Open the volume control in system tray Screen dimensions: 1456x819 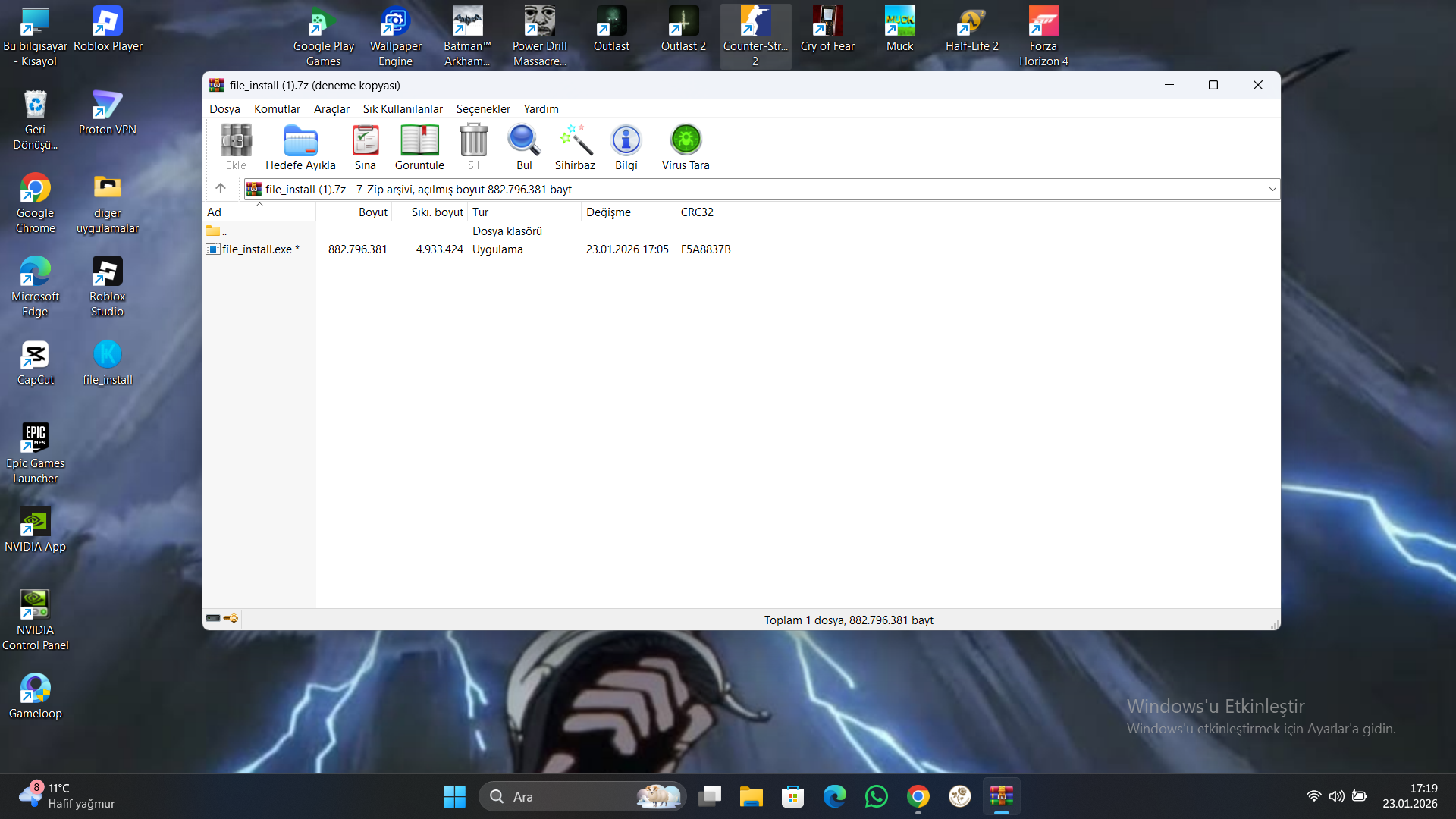point(1336,796)
